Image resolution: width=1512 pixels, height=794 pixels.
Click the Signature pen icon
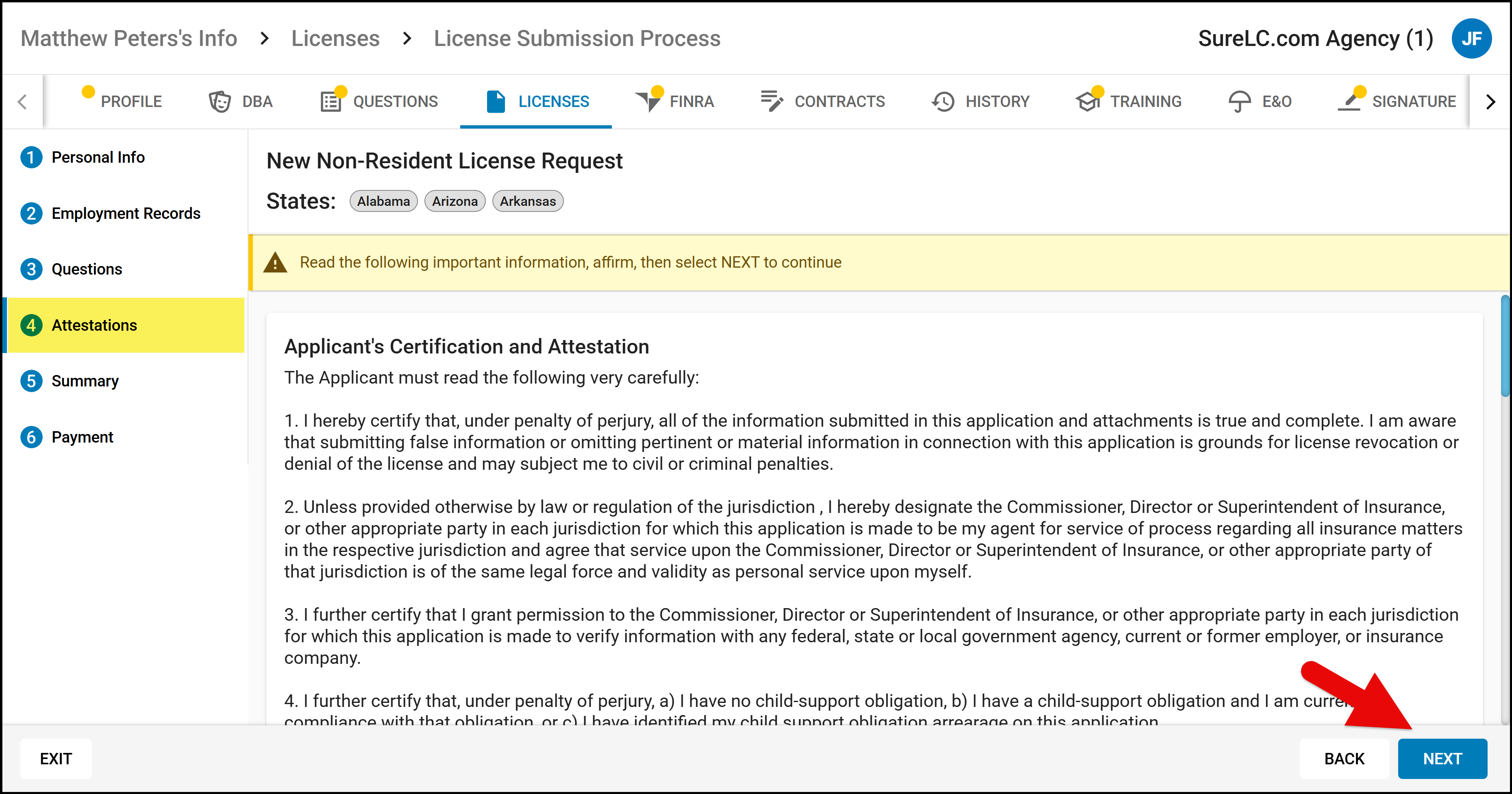pos(1349,102)
